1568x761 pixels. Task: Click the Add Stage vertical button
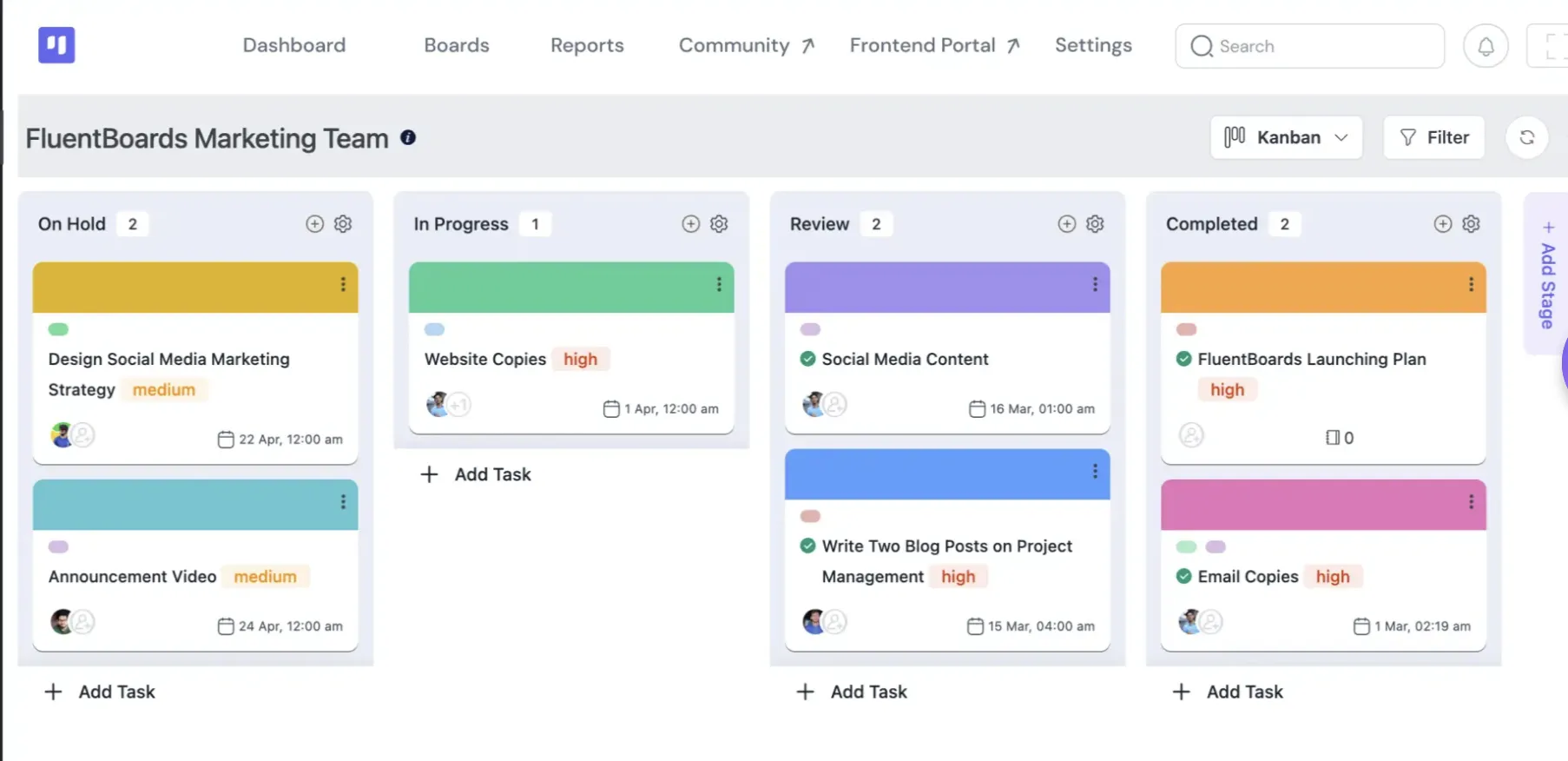pos(1547,274)
